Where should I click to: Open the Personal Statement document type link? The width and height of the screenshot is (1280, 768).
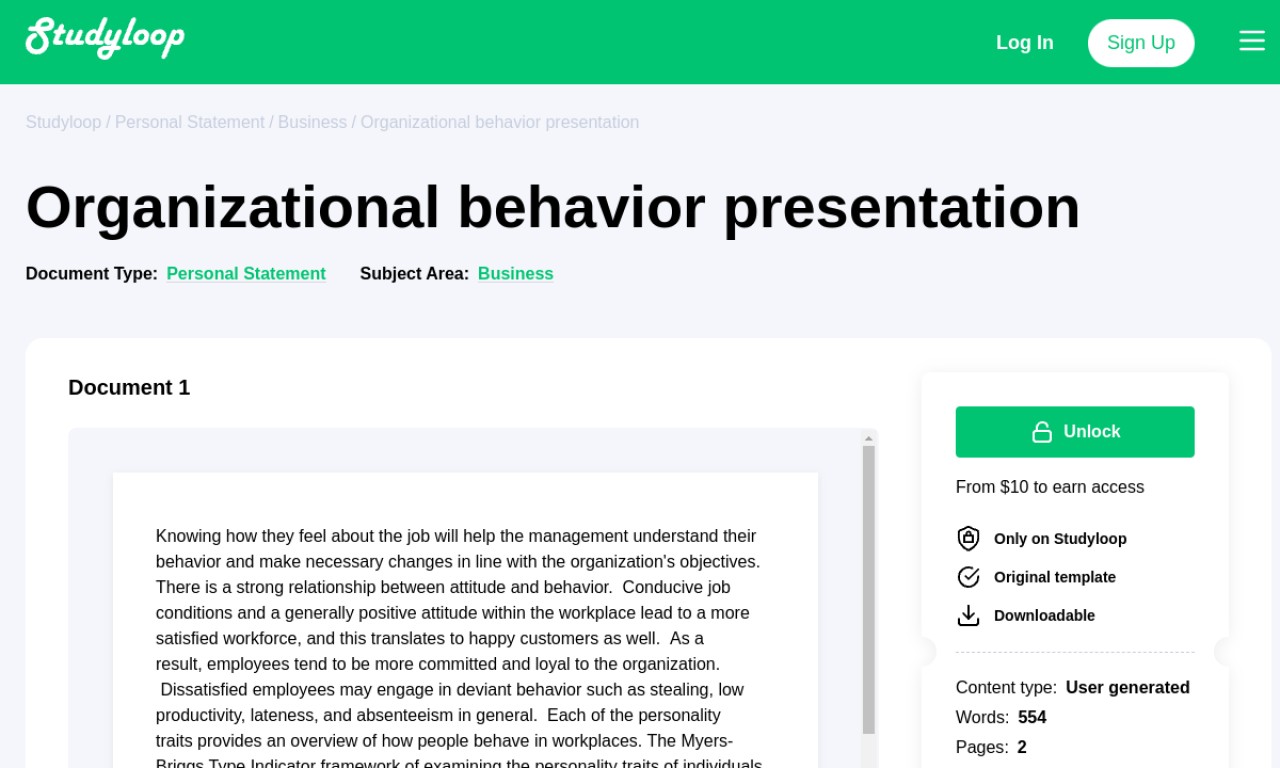coord(246,274)
